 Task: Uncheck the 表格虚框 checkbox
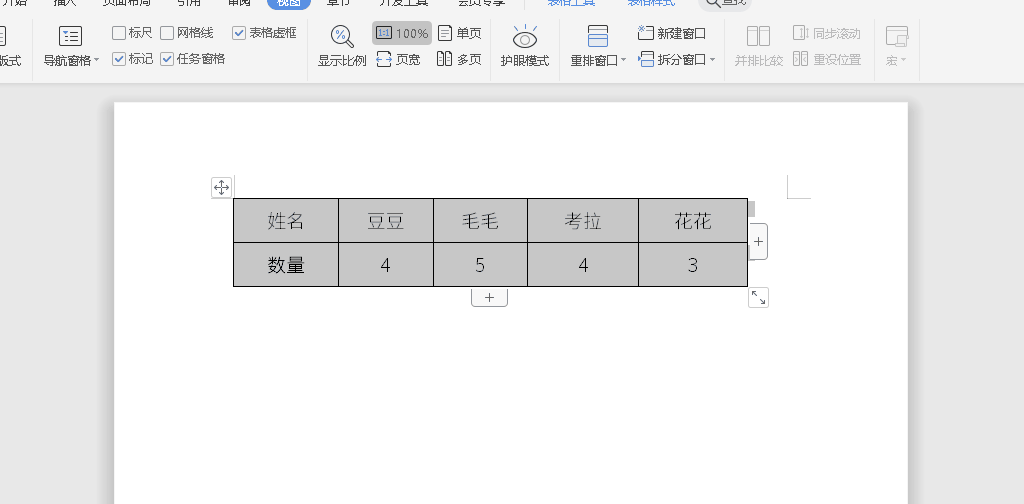[239, 33]
